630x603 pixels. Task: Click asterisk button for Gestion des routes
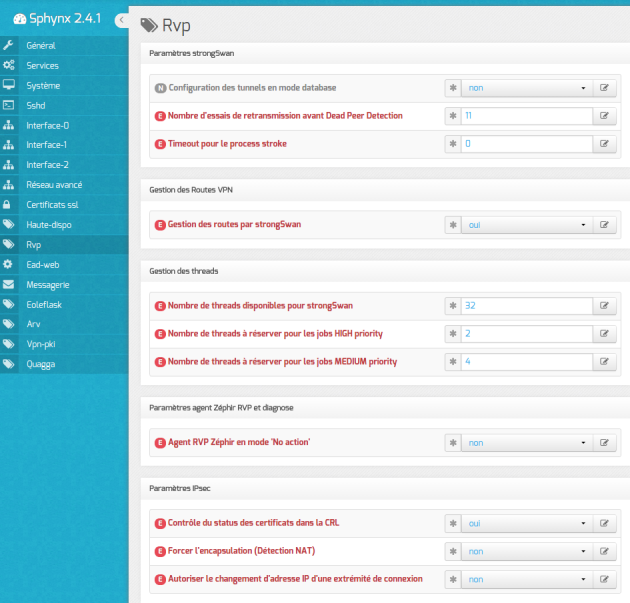(x=453, y=225)
